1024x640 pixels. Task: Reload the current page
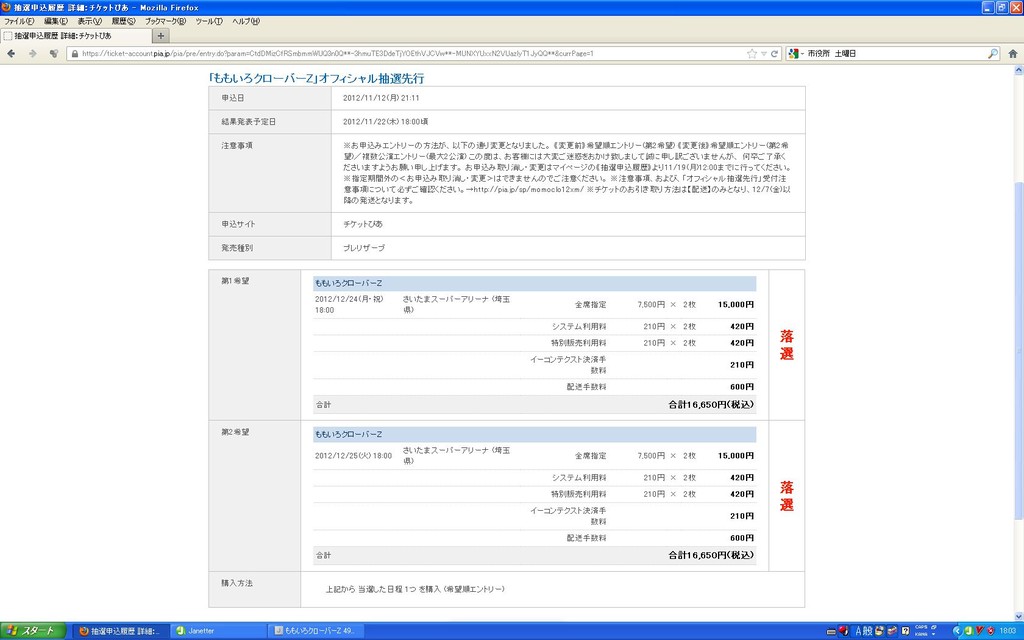click(775, 54)
